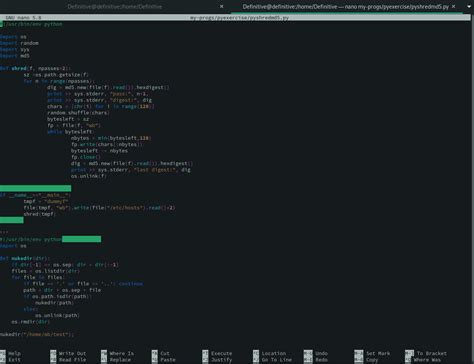This screenshot has width=474, height=364.
Task: Click the 'fp.write(chars[:nbytes])' line
Action: click(x=107, y=144)
